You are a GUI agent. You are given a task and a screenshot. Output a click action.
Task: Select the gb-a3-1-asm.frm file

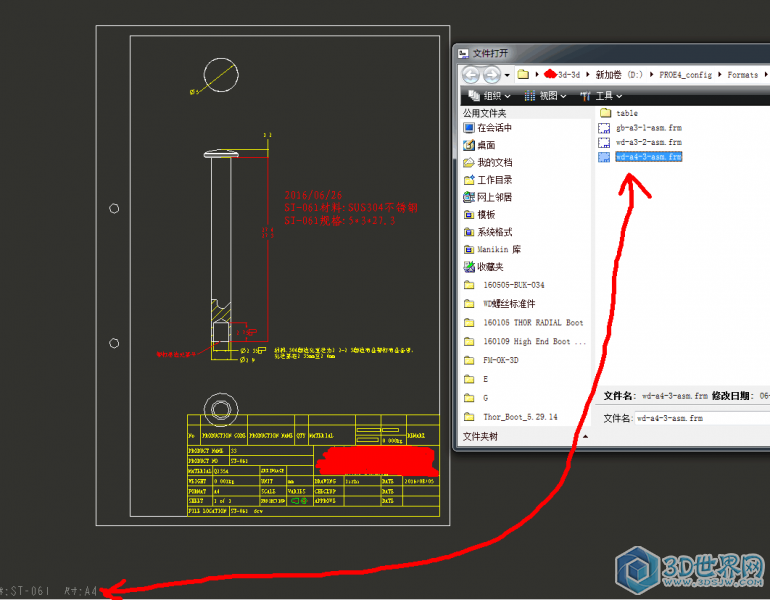[640, 128]
